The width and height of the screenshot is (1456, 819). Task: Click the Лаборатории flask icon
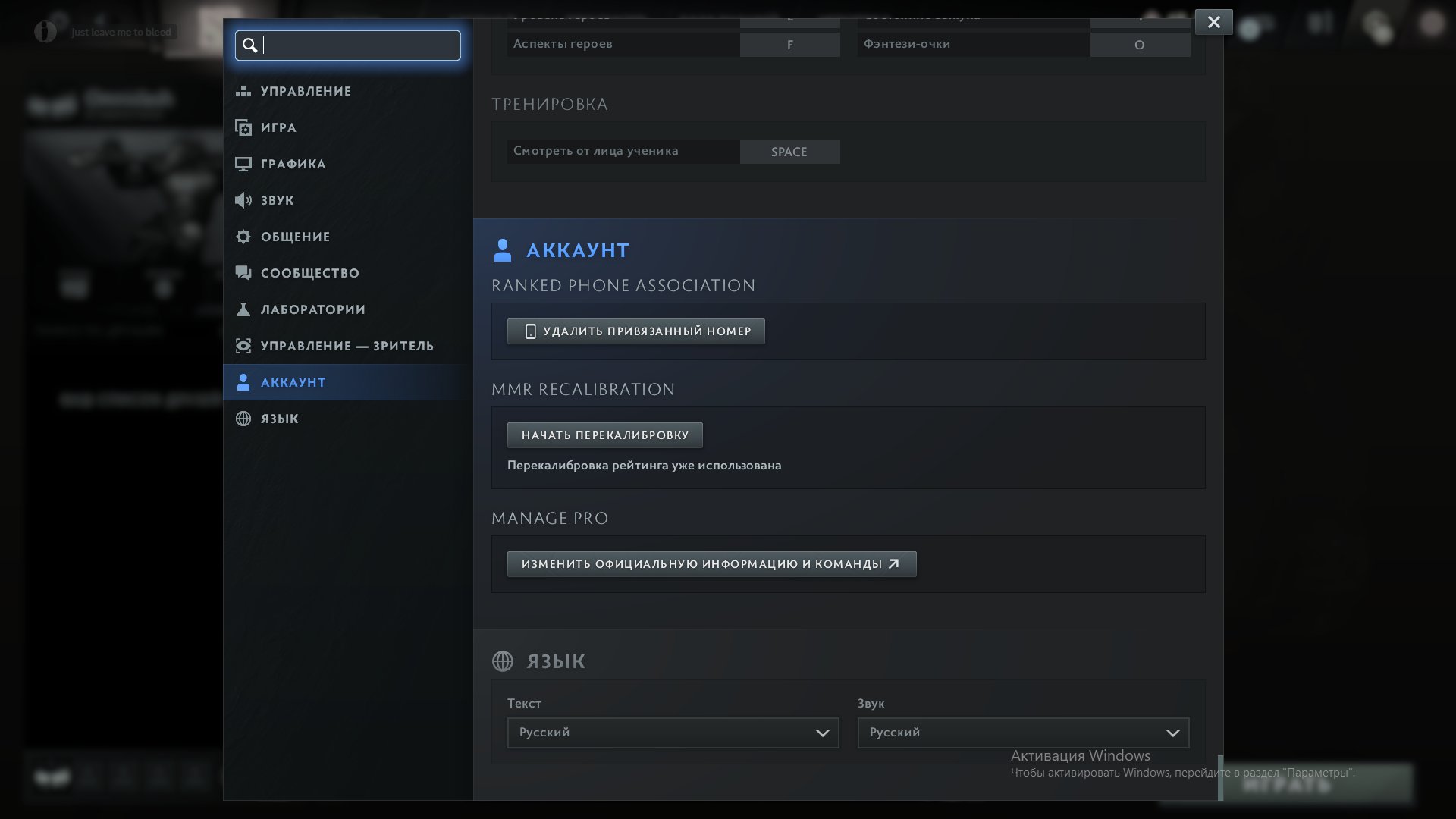tap(243, 309)
